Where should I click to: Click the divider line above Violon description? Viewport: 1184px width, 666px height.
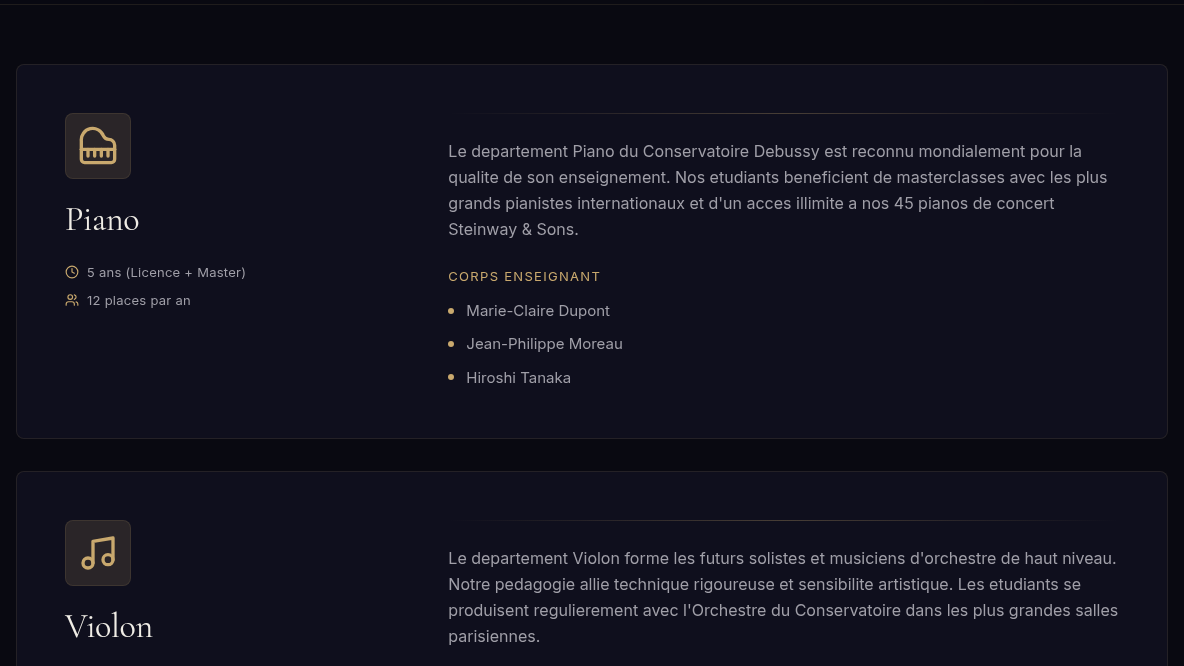(x=783, y=520)
